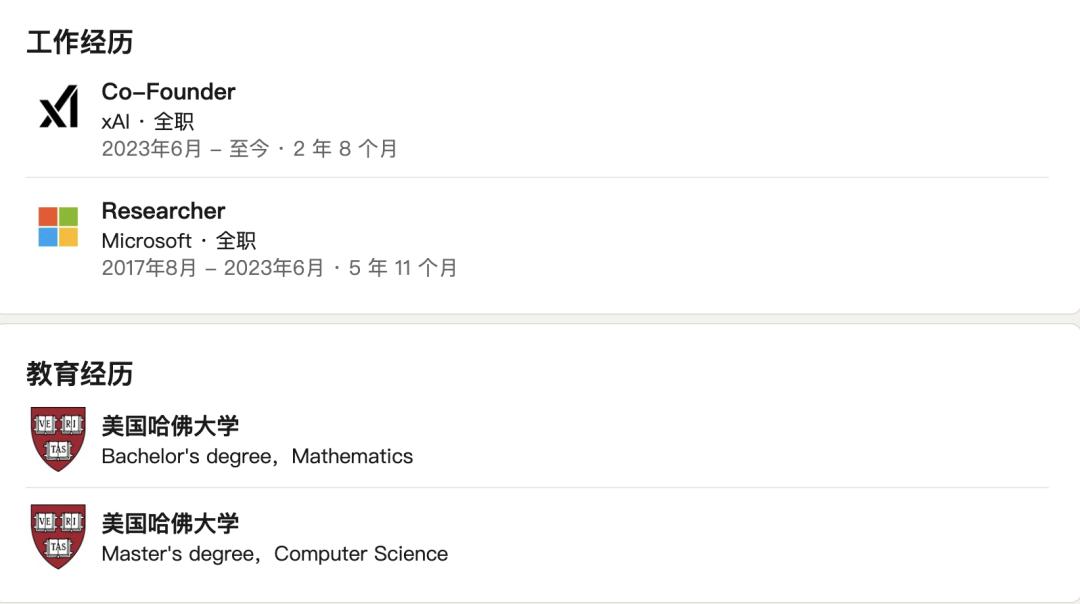The height and width of the screenshot is (604, 1080).
Task: Click the 全职 label next to xAI
Action: pos(173,122)
